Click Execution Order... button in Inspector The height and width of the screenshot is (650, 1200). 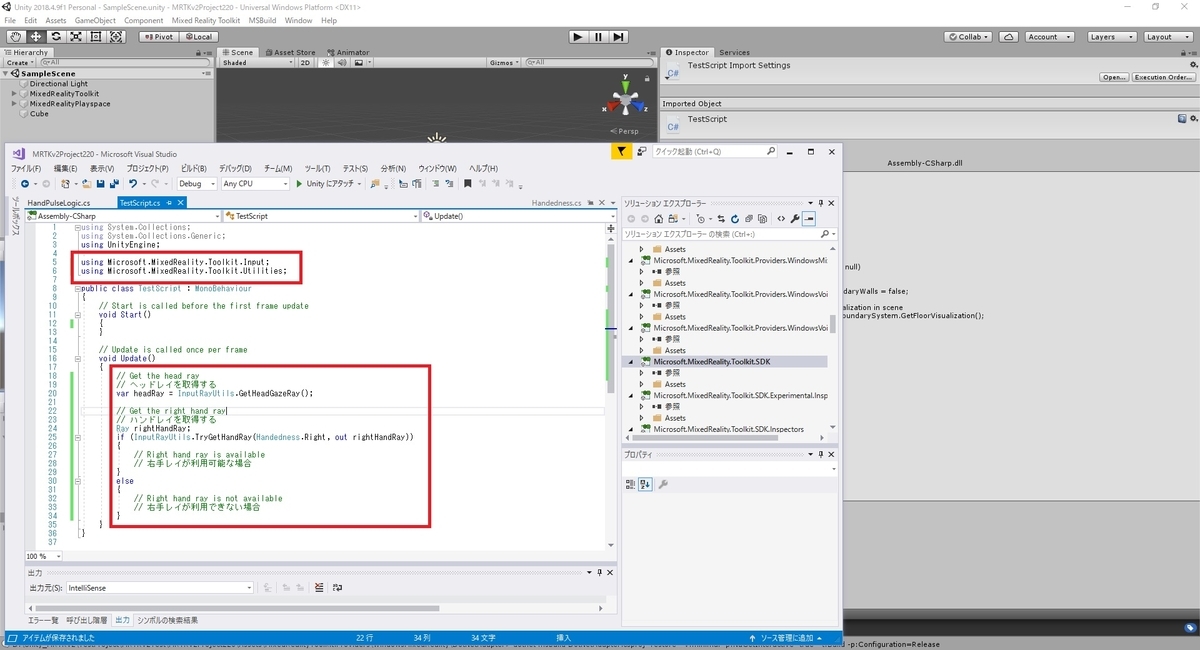[1163, 77]
